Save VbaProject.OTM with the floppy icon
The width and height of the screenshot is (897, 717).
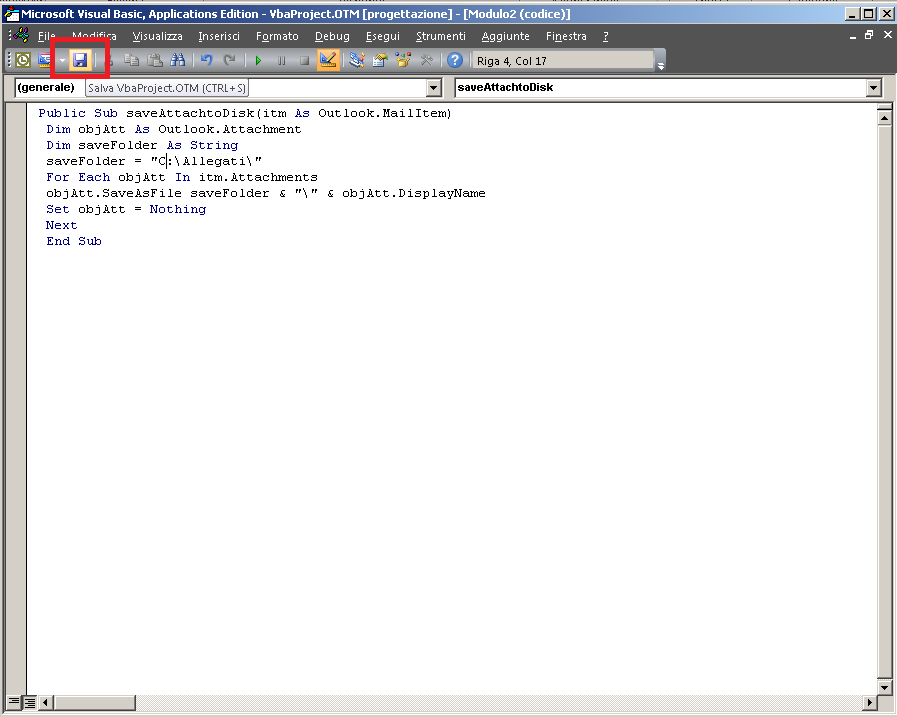80,60
